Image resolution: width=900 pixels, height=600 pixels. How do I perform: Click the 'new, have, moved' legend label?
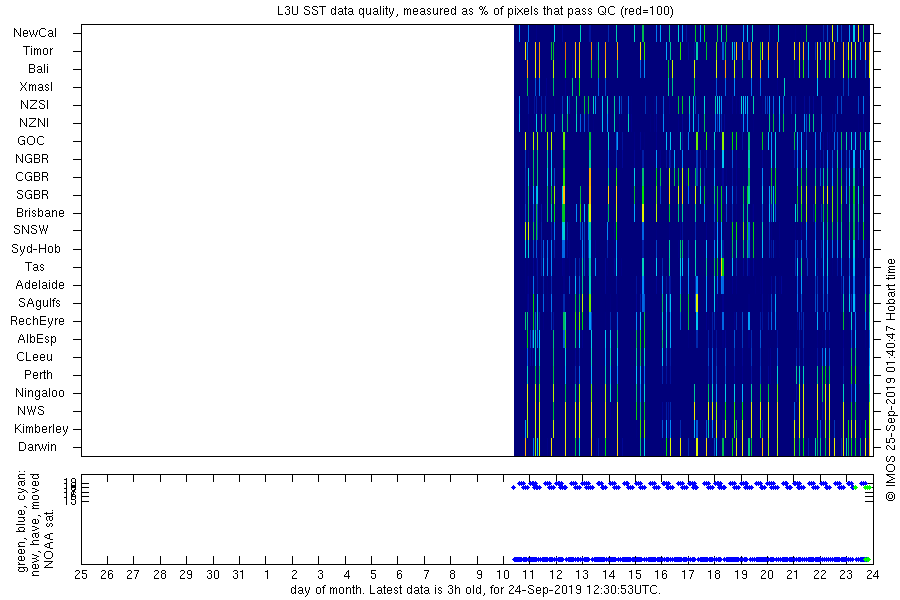click(35, 525)
